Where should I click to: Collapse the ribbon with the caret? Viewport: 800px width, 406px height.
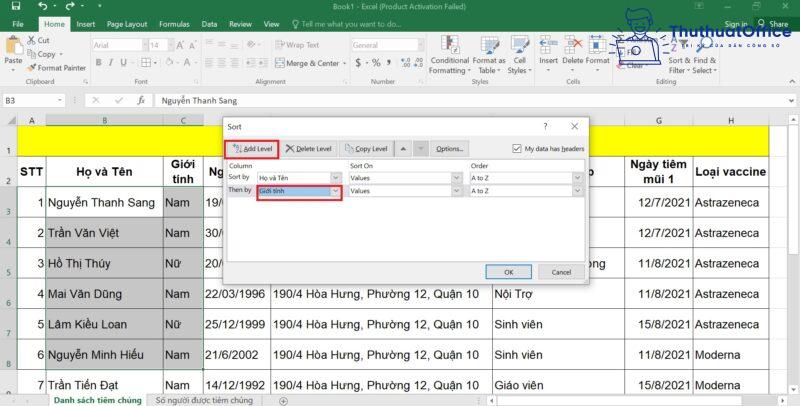tap(792, 82)
